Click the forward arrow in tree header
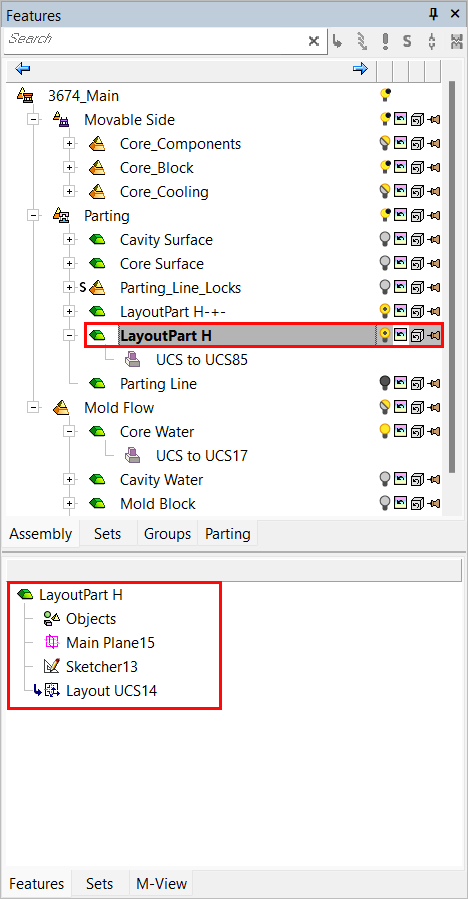The width and height of the screenshot is (468, 899). (x=360, y=69)
